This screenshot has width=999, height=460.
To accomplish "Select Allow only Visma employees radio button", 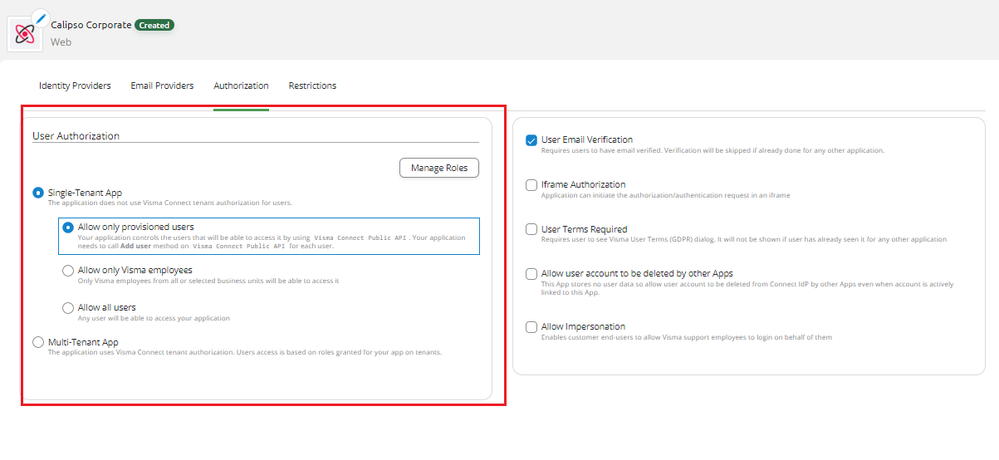I will (68, 270).
